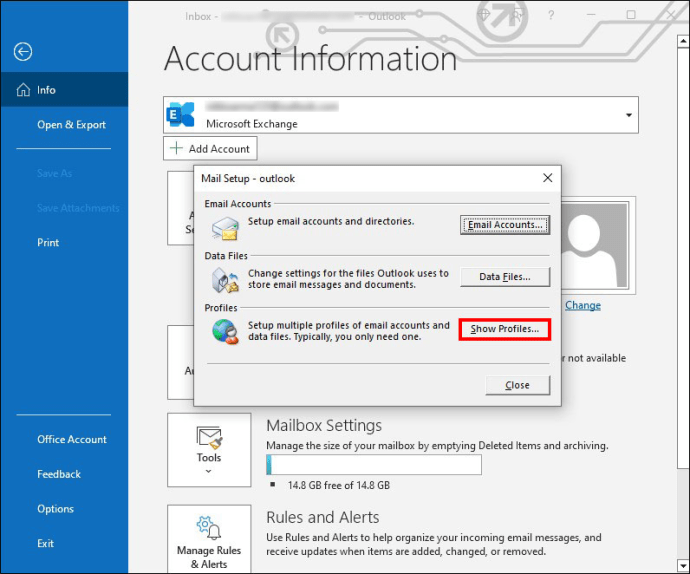Image resolution: width=690 pixels, height=574 pixels.
Task: Click the plus icon on Add Account
Action: (176, 148)
